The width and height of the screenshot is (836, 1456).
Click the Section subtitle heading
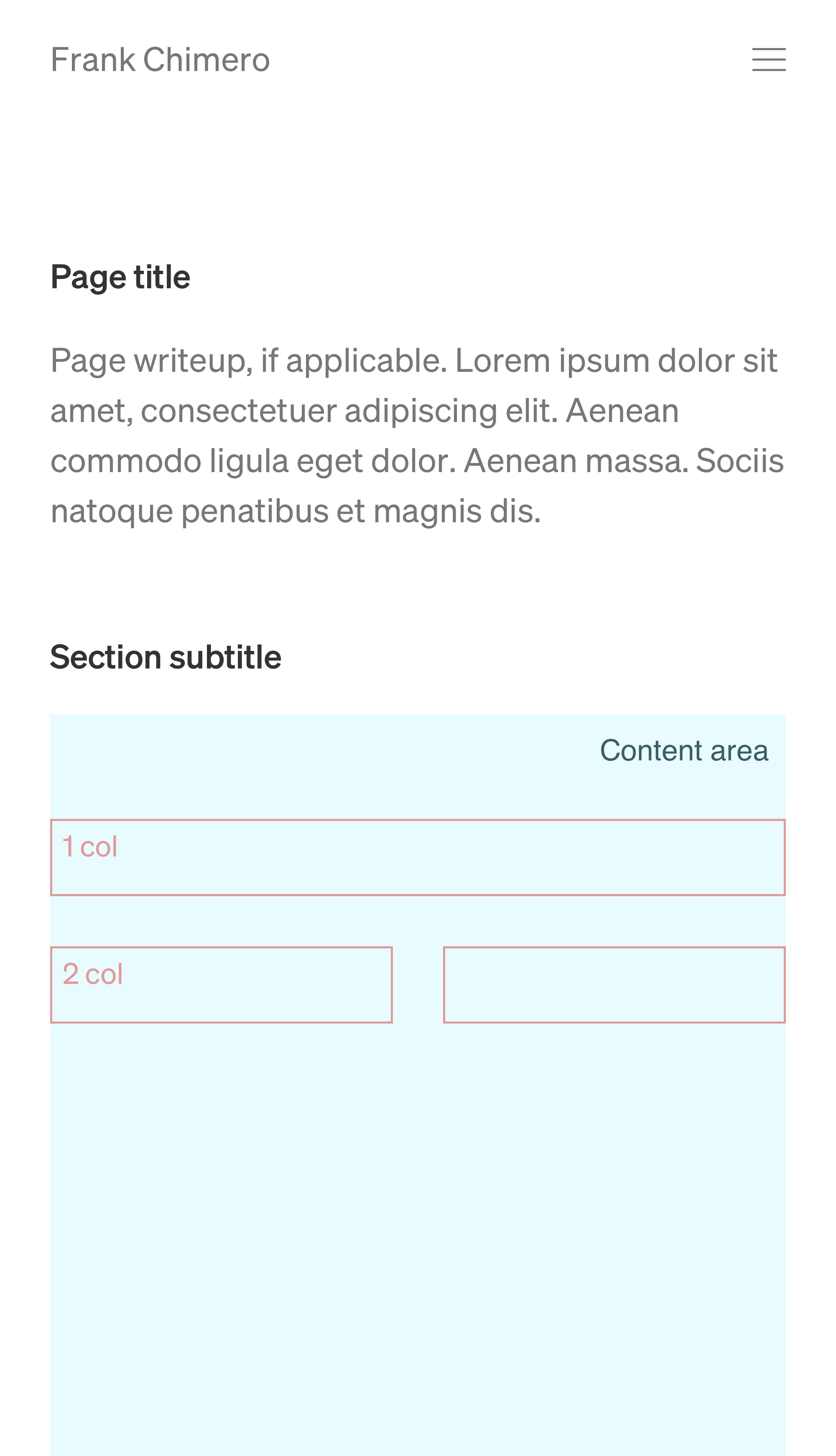click(166, 657)
